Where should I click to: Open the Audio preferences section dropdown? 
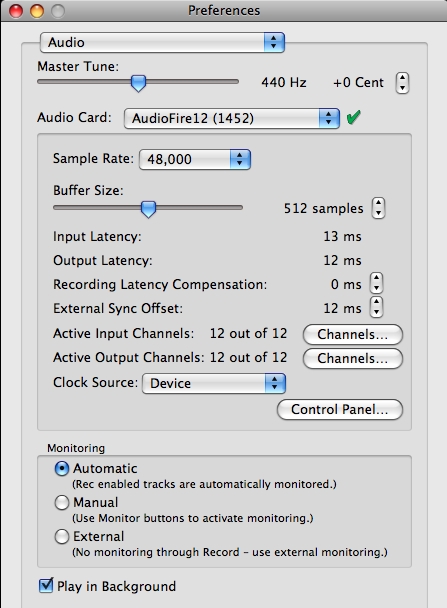[x=162, y=42]
